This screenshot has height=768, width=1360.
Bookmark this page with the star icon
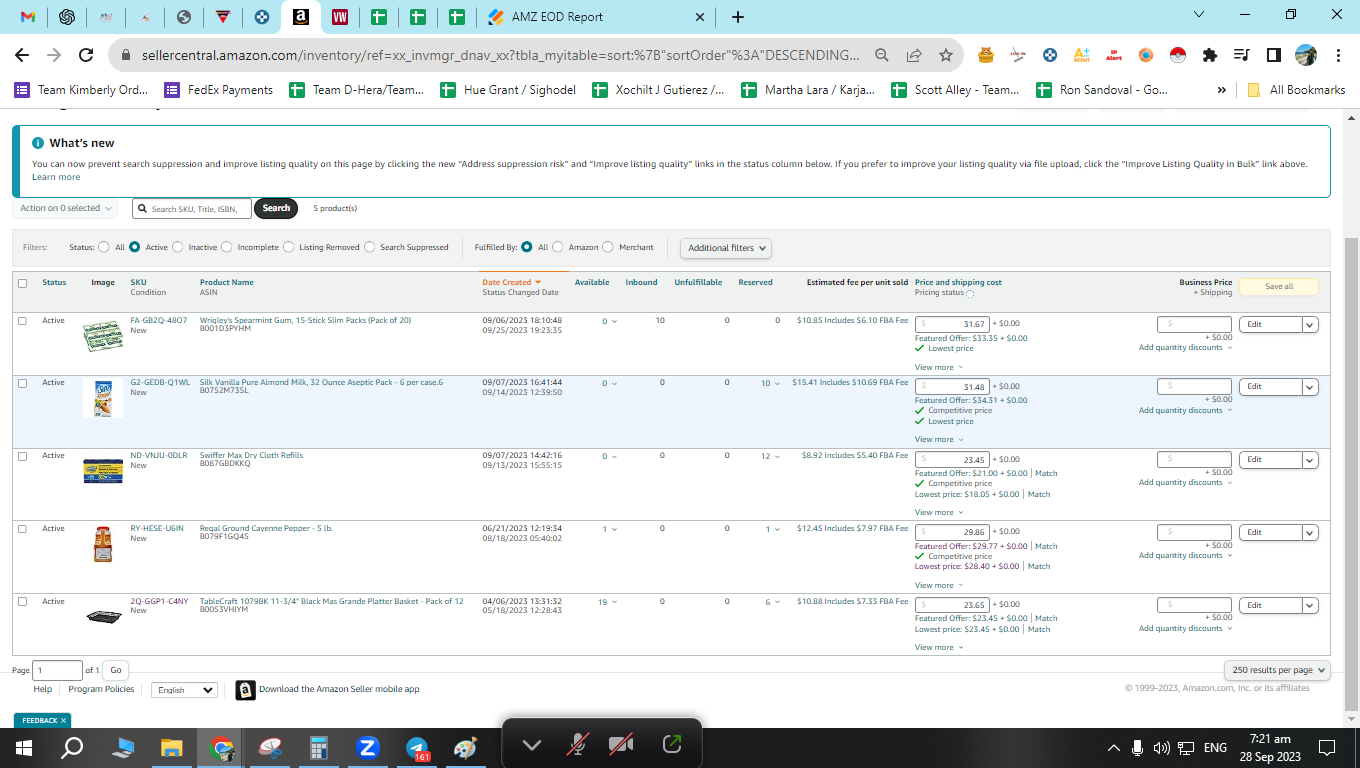(x=946, y=56)
